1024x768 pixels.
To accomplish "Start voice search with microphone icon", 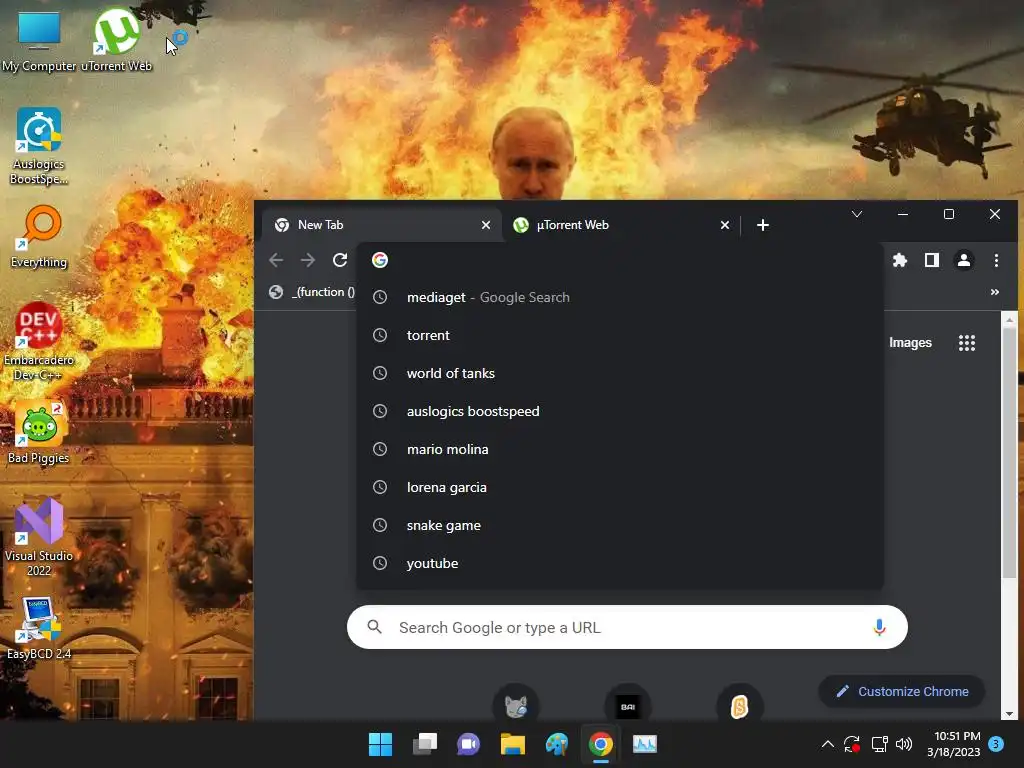I will coord(879,627).
